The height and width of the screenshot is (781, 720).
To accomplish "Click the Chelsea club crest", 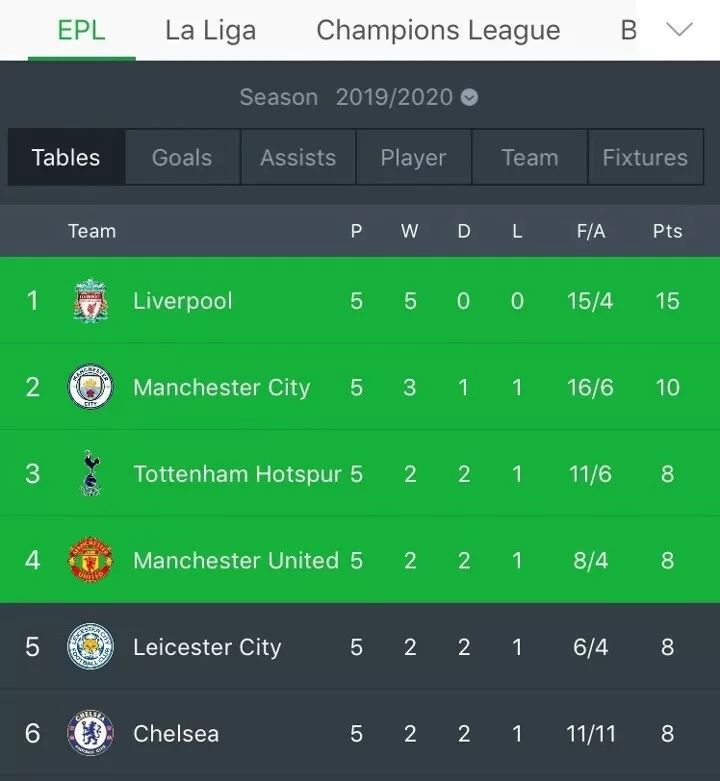I will [x=91, y=733].
